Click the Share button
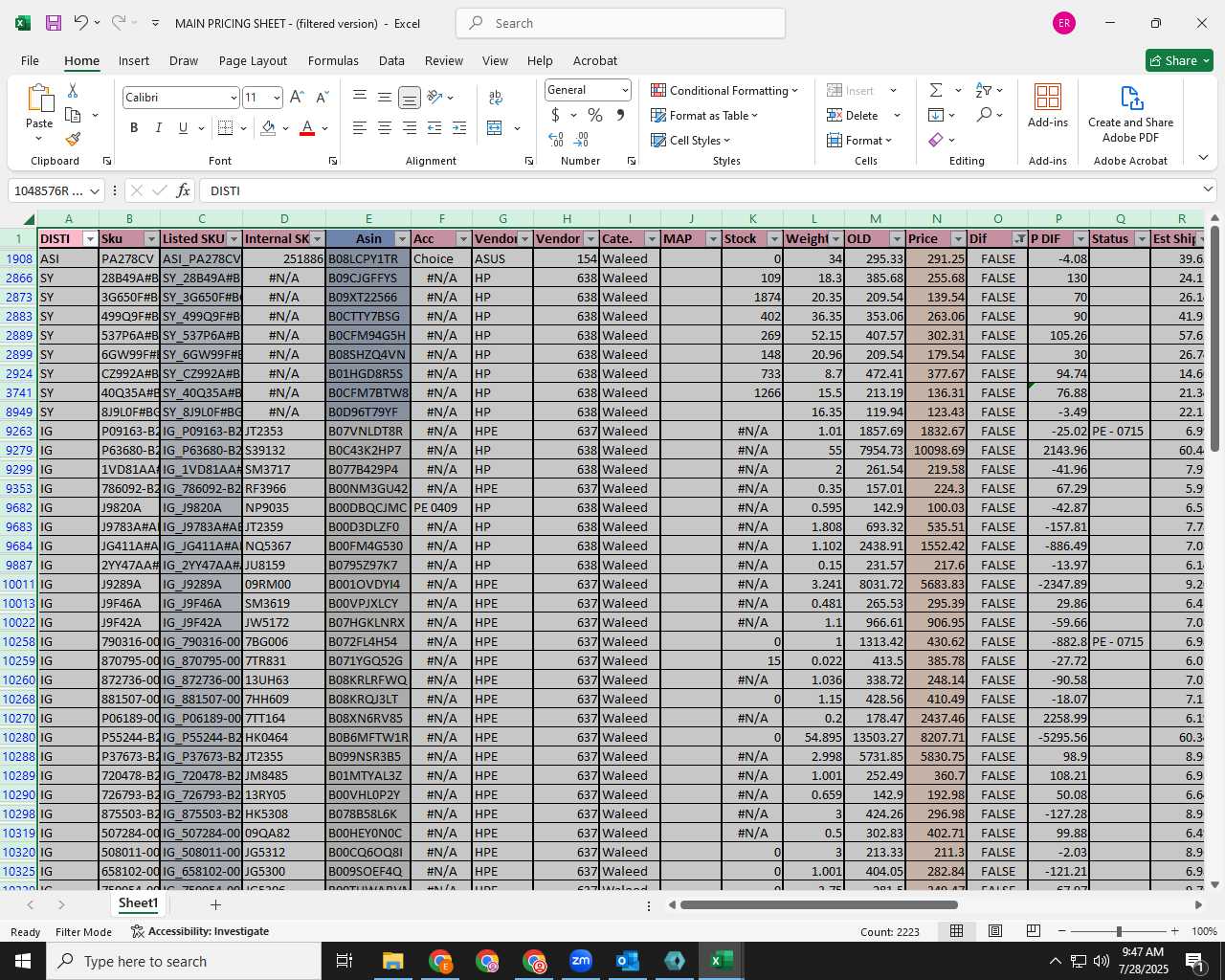 1179,60
